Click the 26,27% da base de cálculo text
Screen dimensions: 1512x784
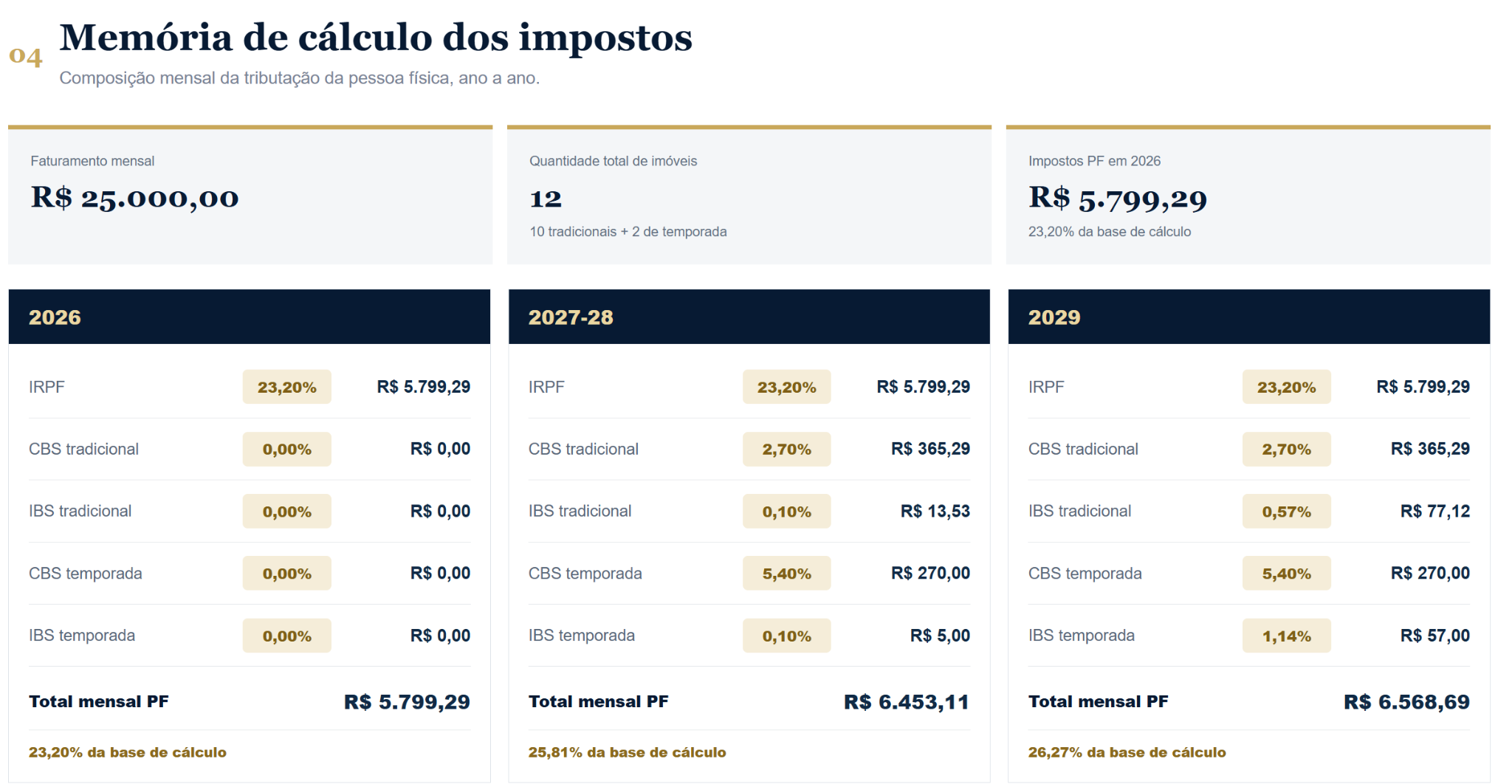pos(1127,752)
